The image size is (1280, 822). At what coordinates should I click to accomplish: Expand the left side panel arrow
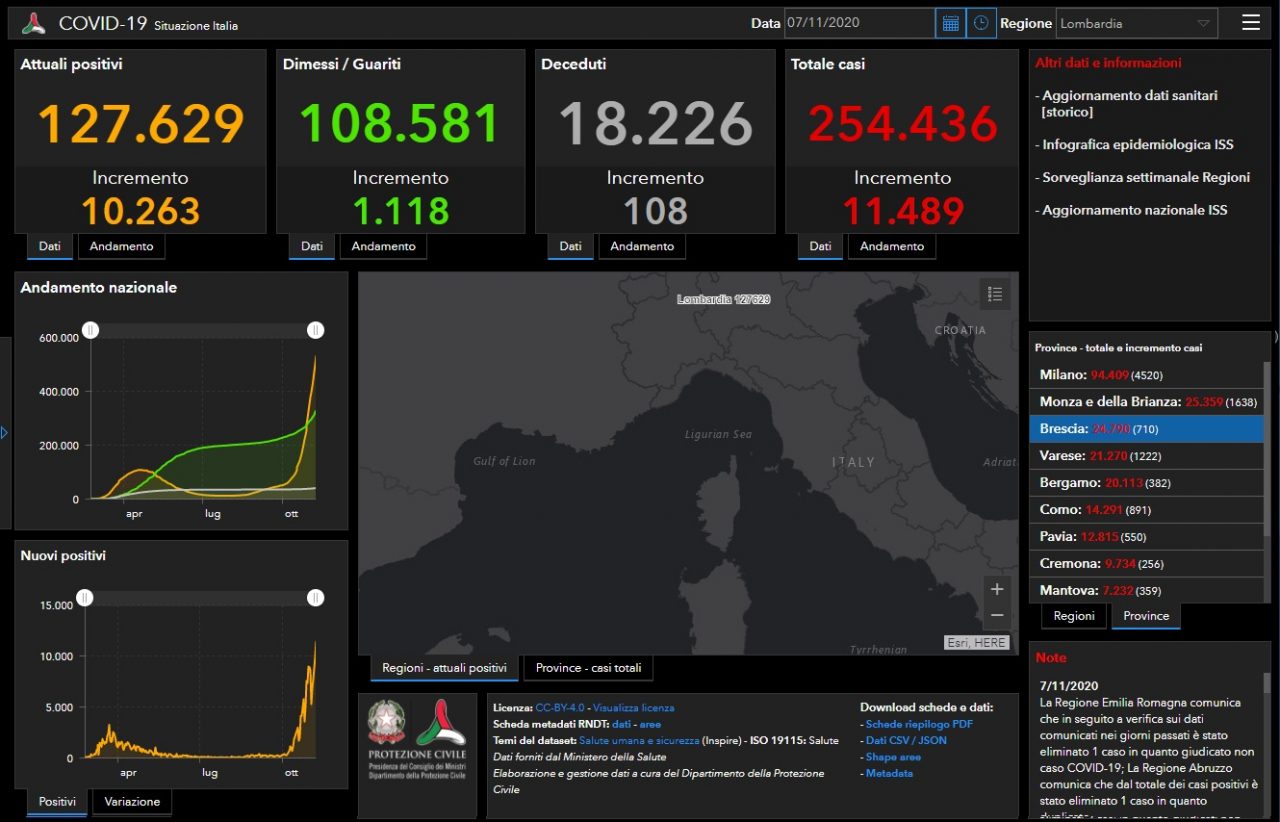(x=4, y=433)
